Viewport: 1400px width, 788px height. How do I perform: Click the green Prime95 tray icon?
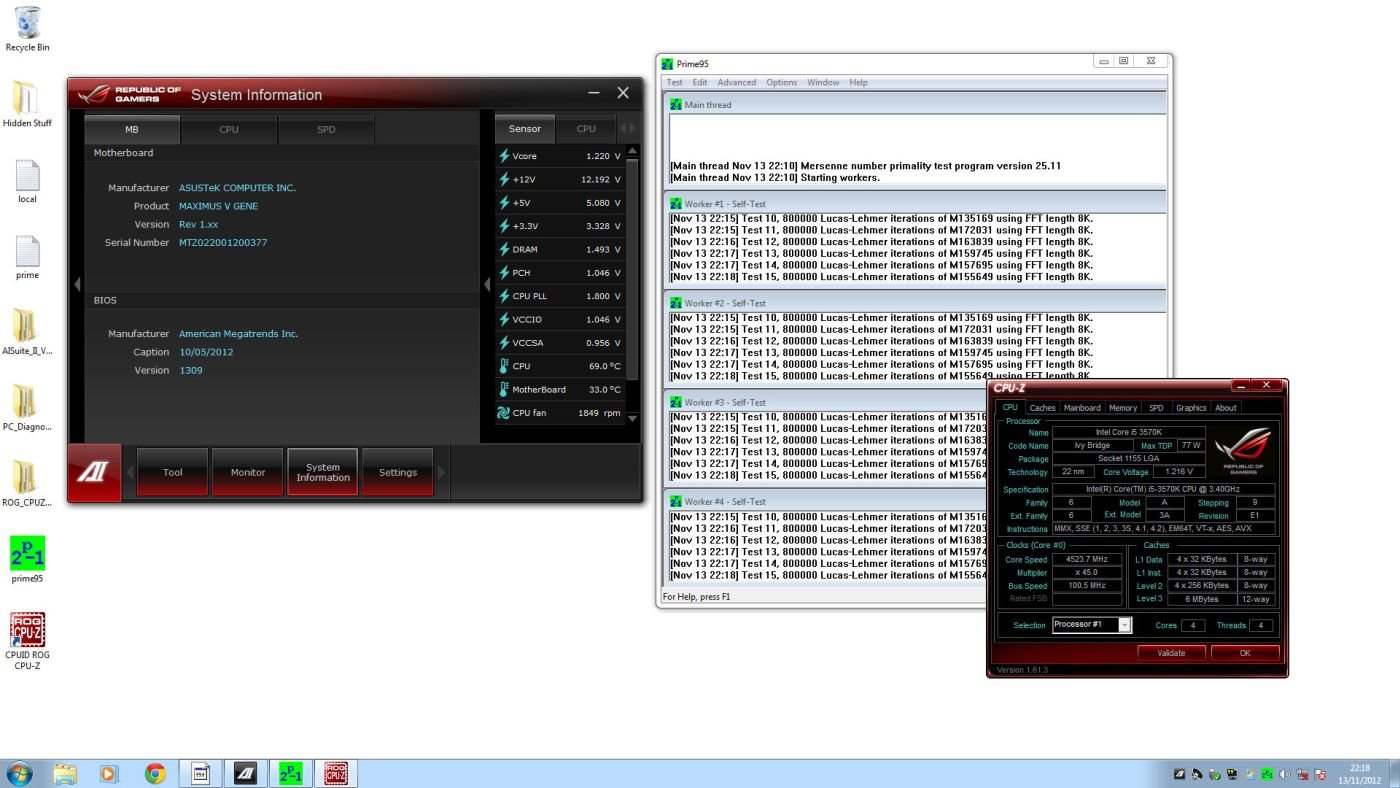(1267, 774)
